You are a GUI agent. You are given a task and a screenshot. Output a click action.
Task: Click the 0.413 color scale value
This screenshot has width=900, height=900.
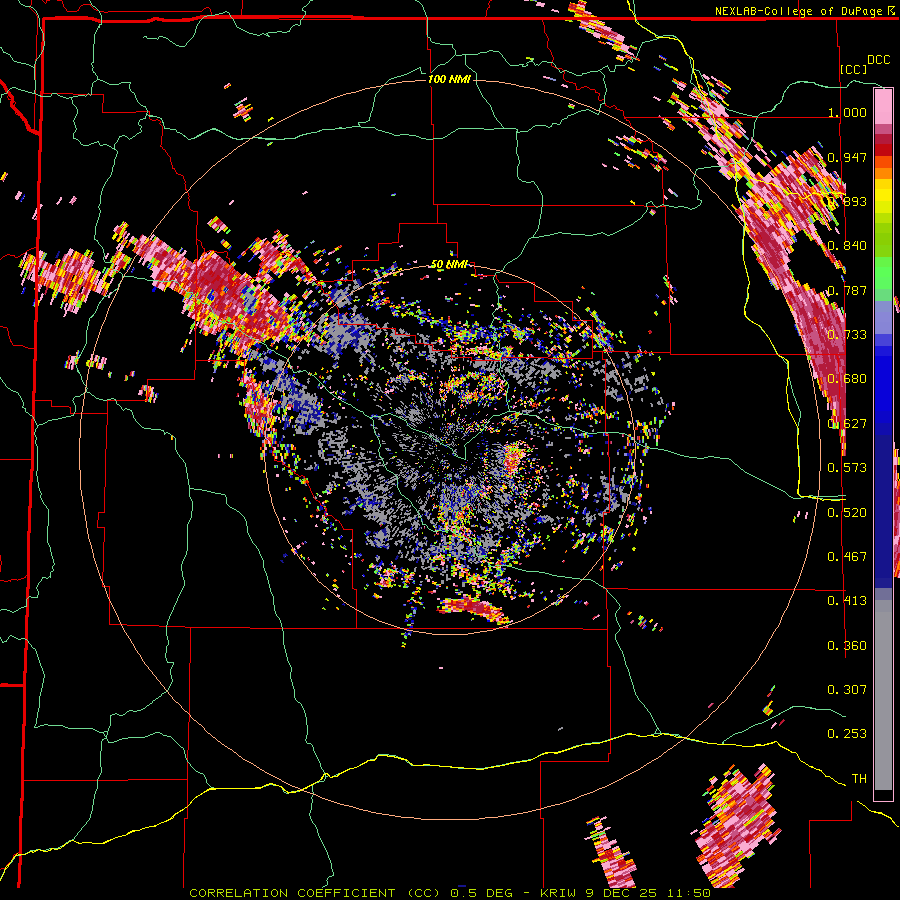[847, 601]
